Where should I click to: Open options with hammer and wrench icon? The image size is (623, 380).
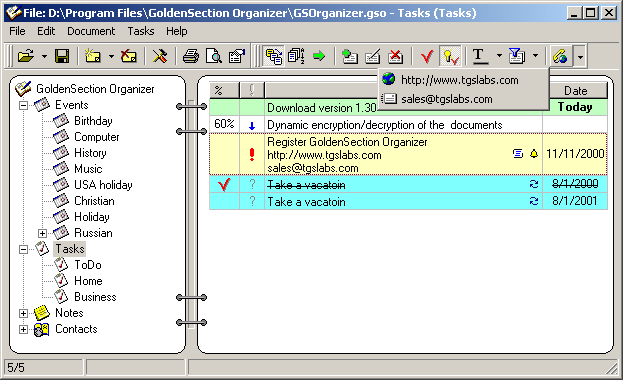pyautogui.click(x=160, y=56)
